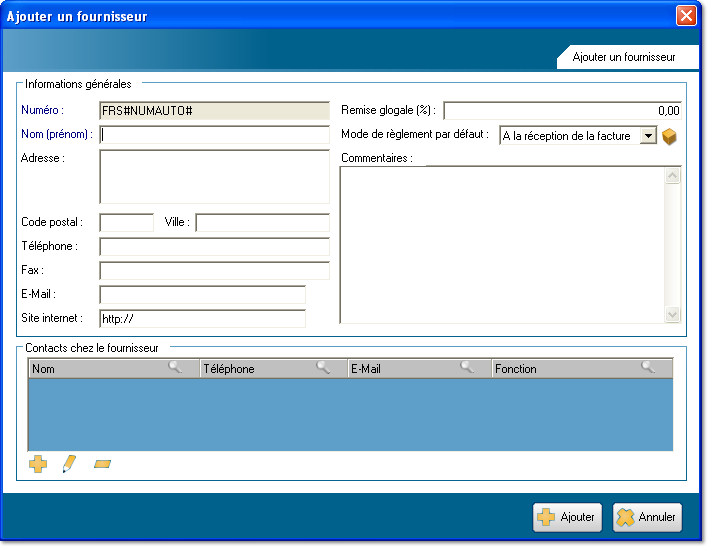Screen dimensions: 712x551
Task: Select the Ajouter un fournisseur tab
Action: click(x=623, y=58)
